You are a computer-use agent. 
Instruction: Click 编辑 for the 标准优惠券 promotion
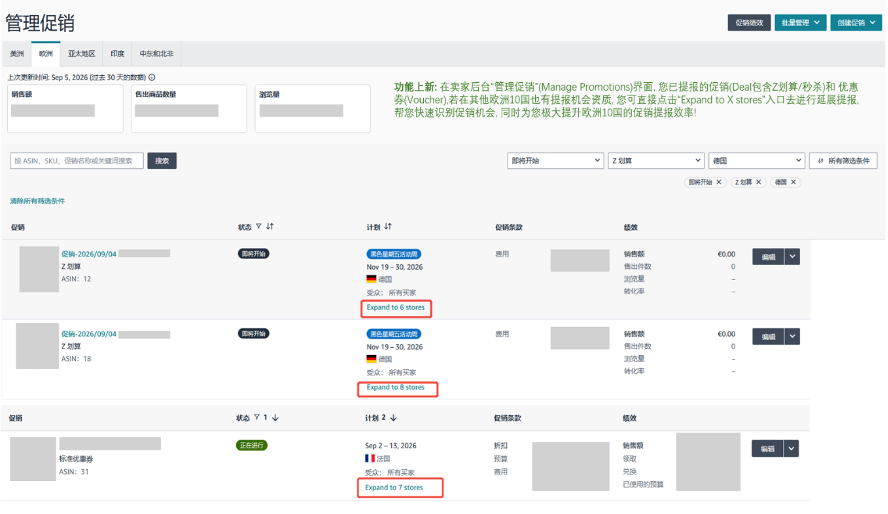coord(767,449)
